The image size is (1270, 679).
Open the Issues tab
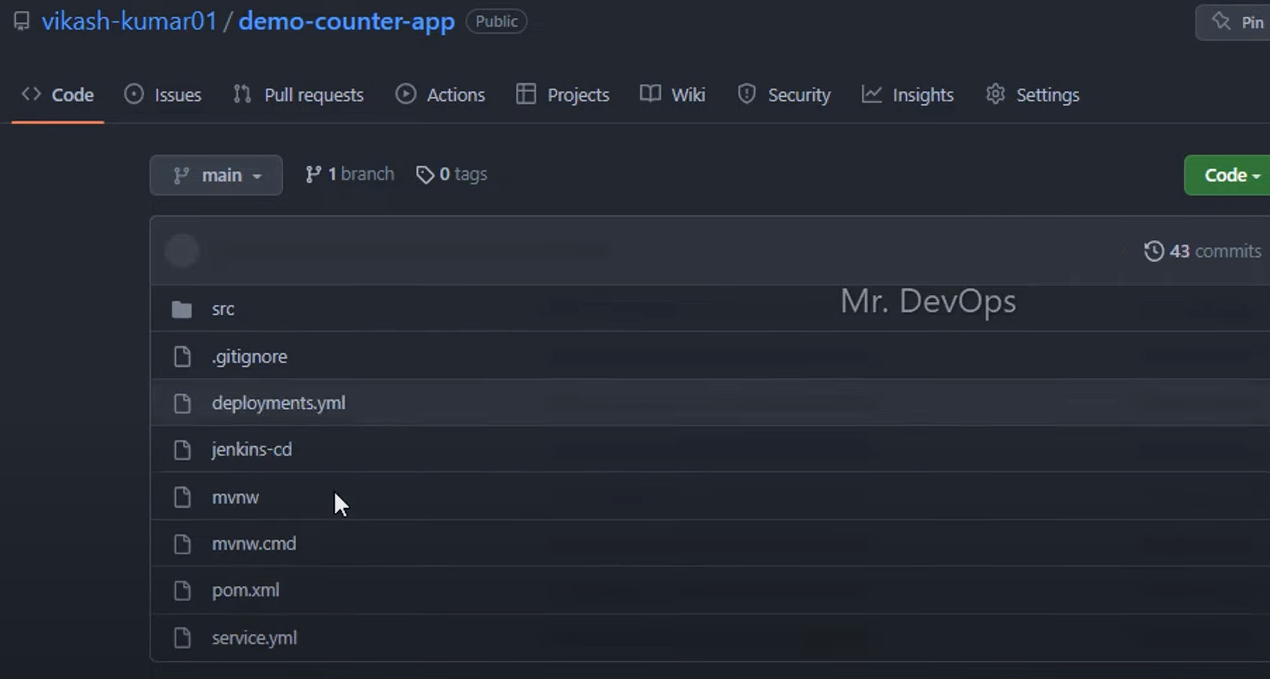pos(163,95)
